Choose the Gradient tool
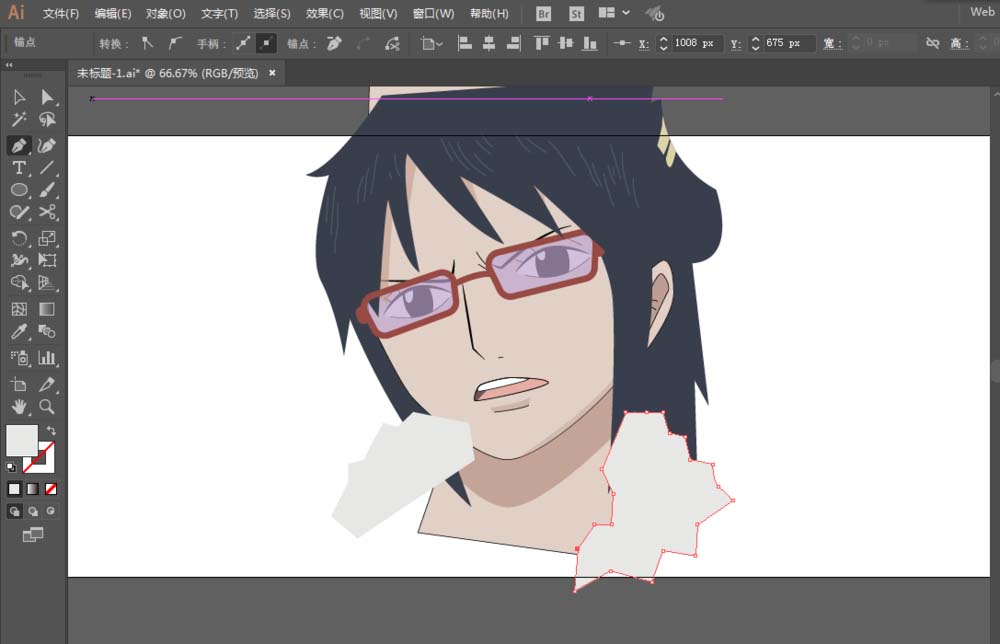Image resolution: width=1000 pixels, height=644 pixels. pos(47,309)
